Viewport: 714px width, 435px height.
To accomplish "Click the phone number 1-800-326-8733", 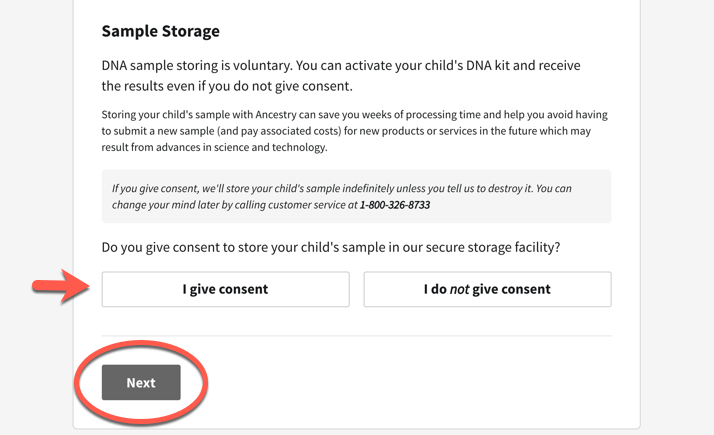I will 395,205.
